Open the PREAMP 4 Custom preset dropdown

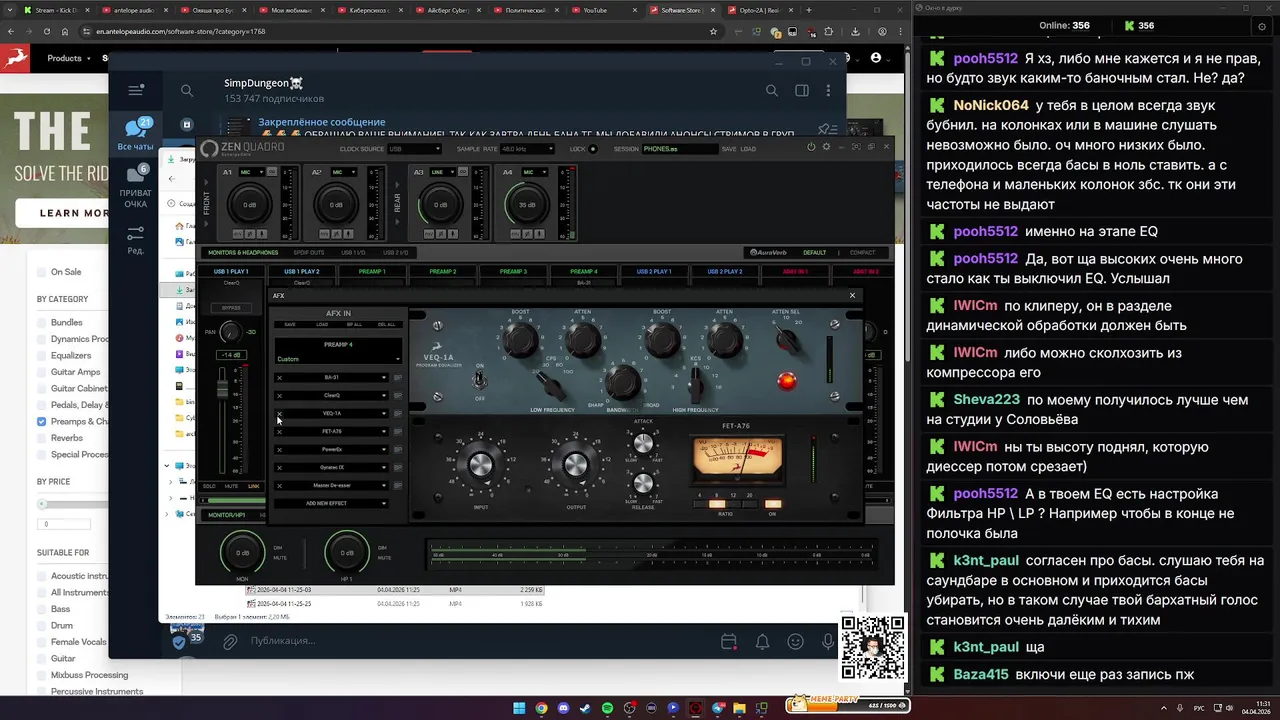pyautogui.click(x=338, y=358)
